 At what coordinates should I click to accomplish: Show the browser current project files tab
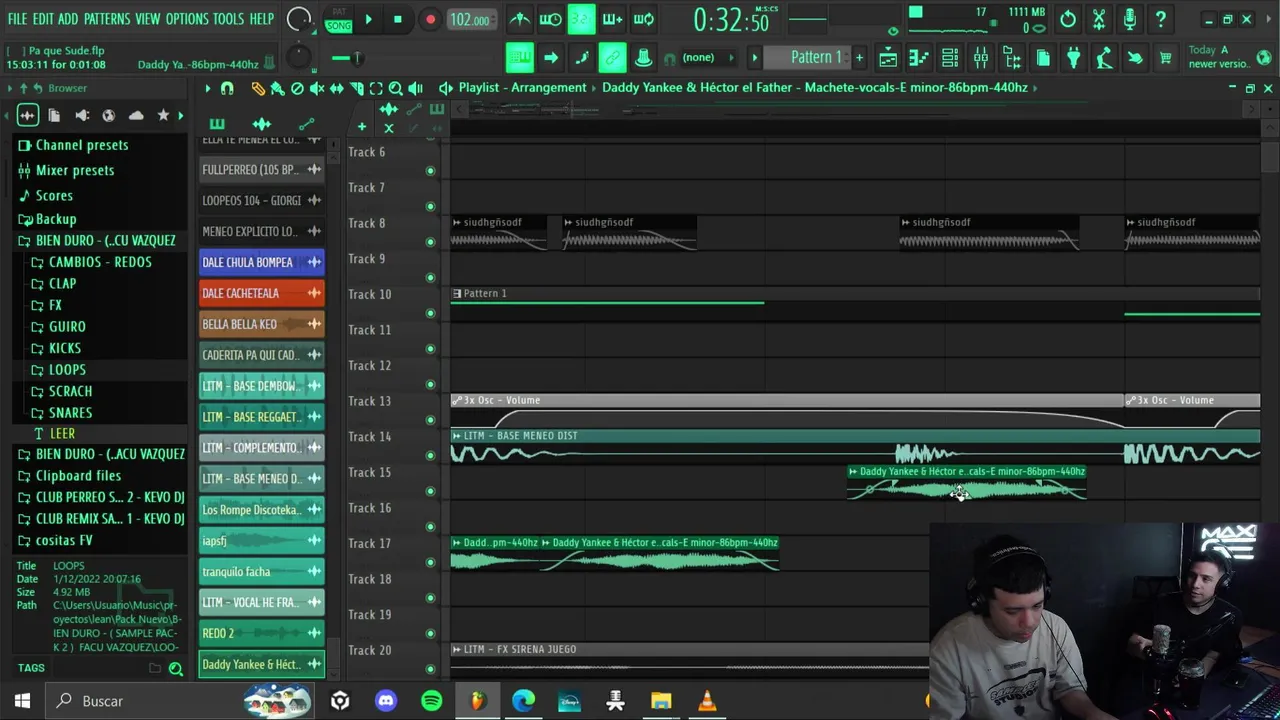click(54, 115)
